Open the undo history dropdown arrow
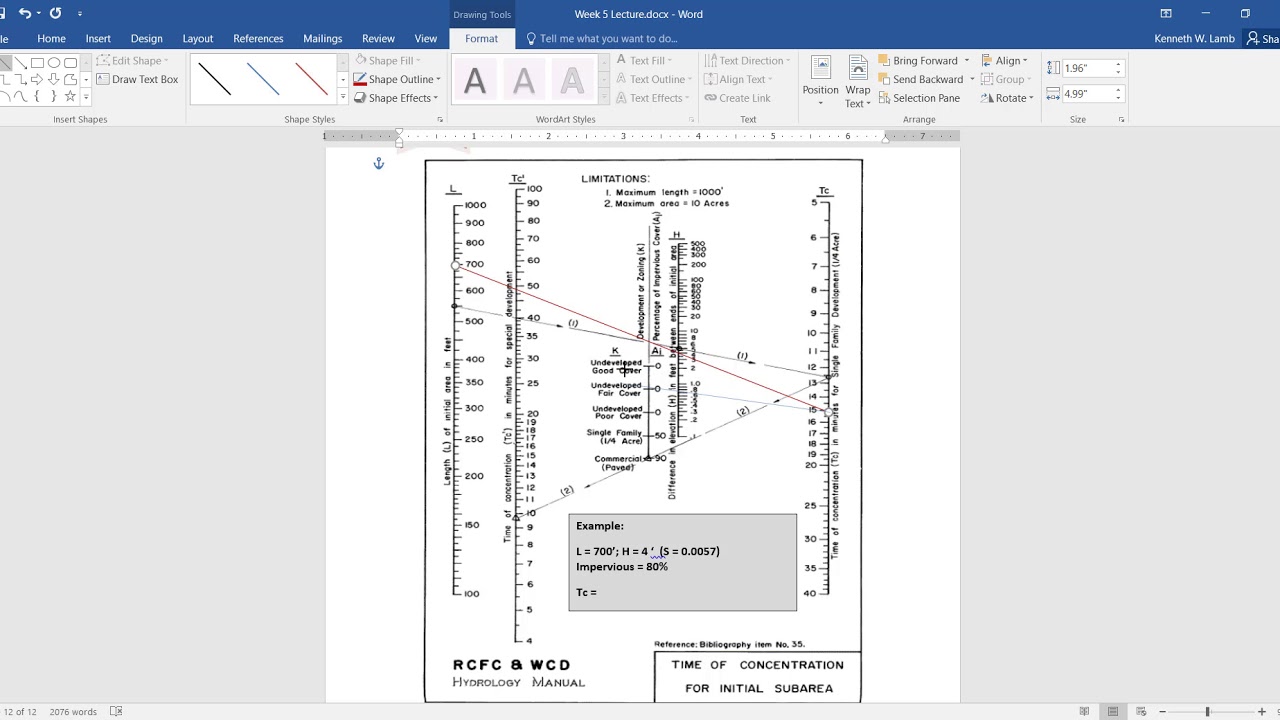 pyautogui.click(x=39, y=14)
